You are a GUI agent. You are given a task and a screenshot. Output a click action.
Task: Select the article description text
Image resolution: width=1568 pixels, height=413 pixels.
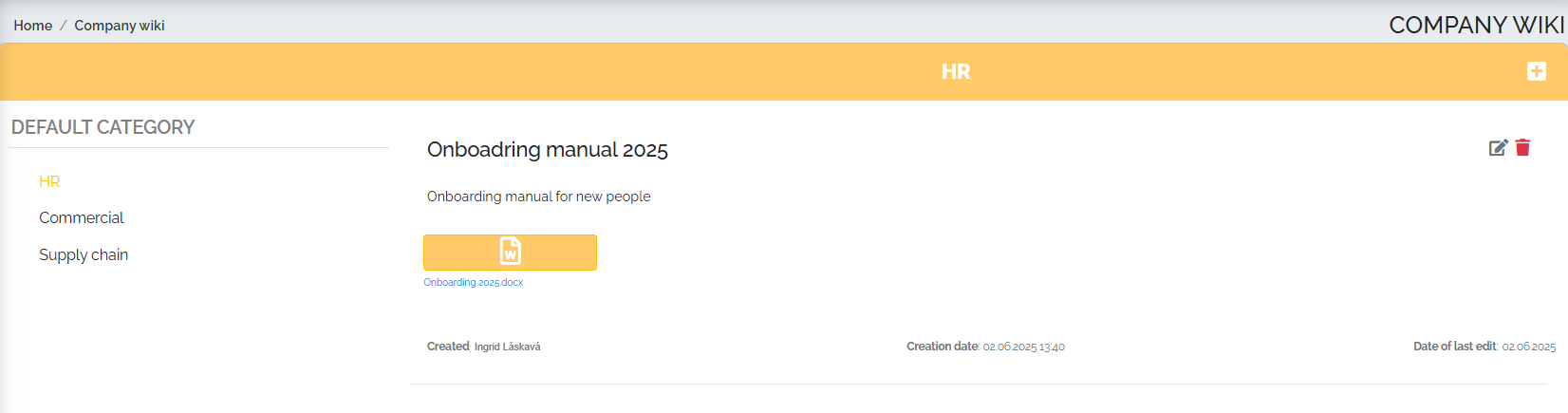click(539, 197)
